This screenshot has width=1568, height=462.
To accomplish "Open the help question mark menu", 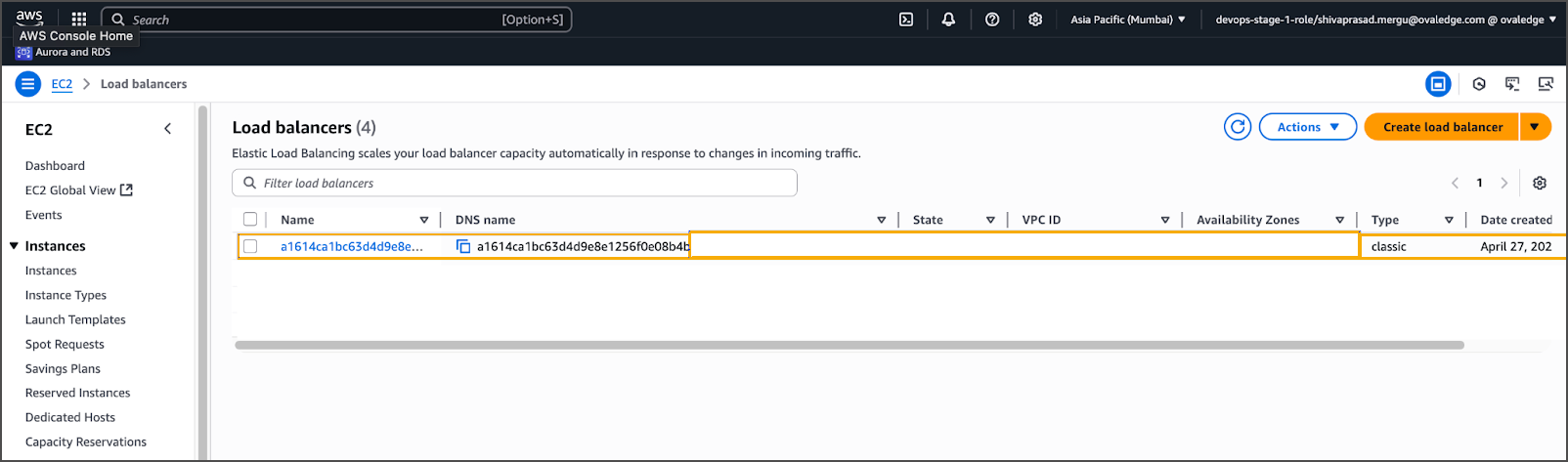I will (x=992, y=20).
